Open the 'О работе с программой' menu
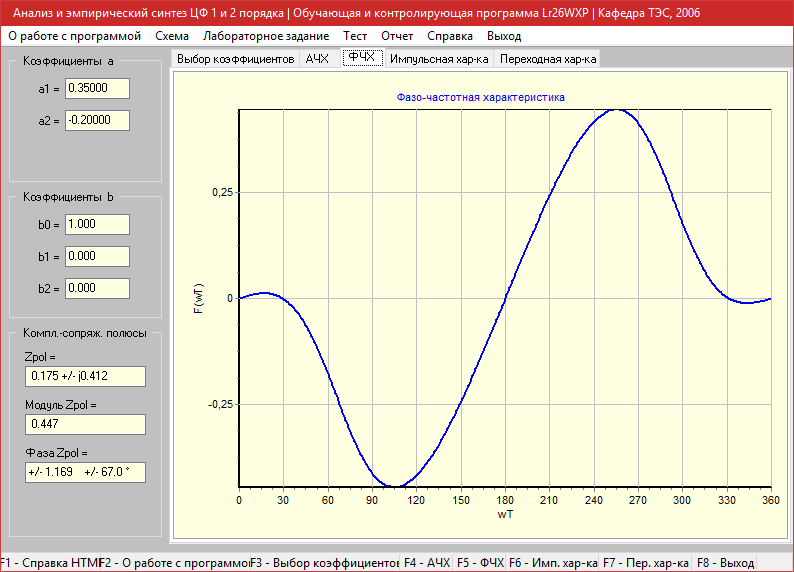794x572 pixels. (x=74, y=36)
